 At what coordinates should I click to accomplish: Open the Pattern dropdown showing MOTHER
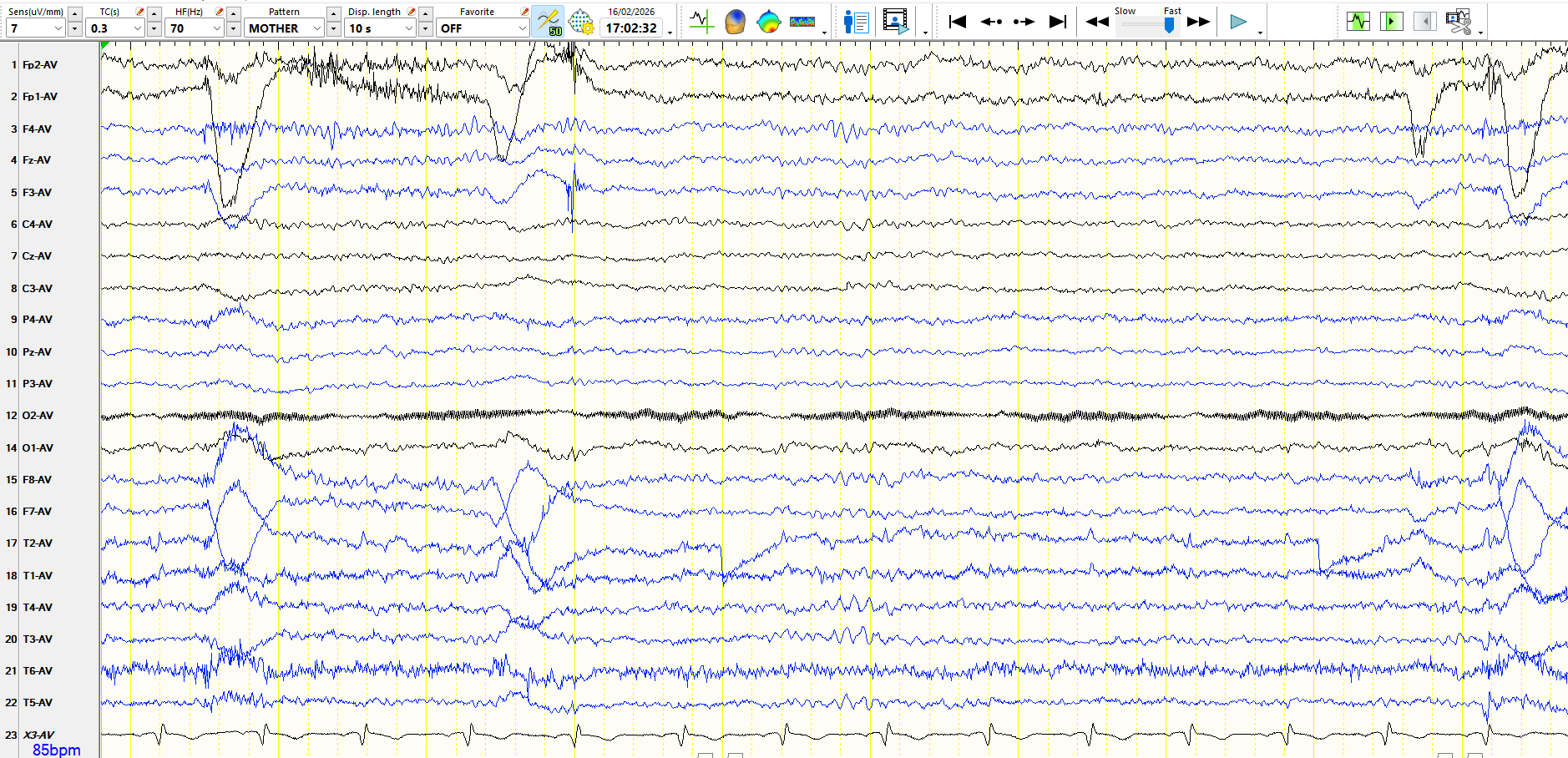(x=284, y=28)
